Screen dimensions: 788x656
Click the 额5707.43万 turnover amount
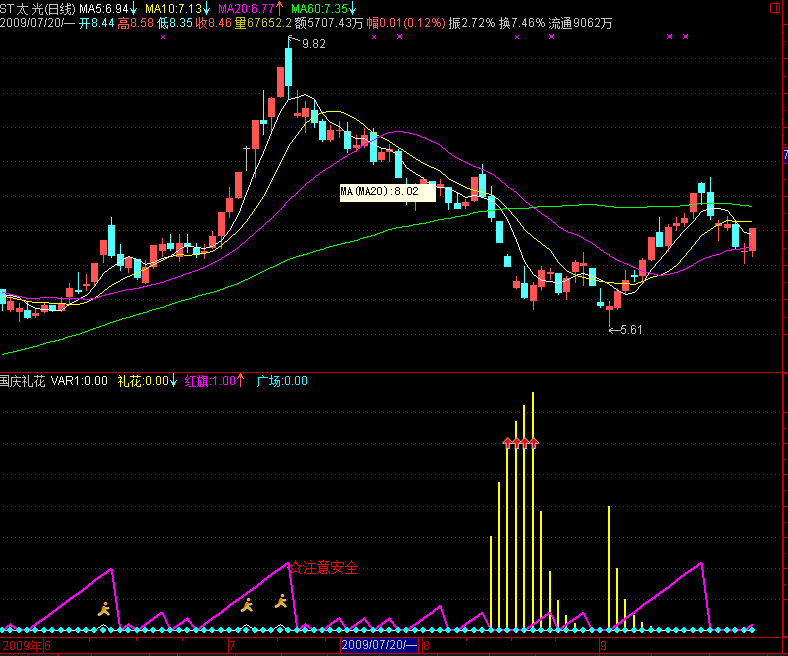pyautogui.click(x=329, y=23)
